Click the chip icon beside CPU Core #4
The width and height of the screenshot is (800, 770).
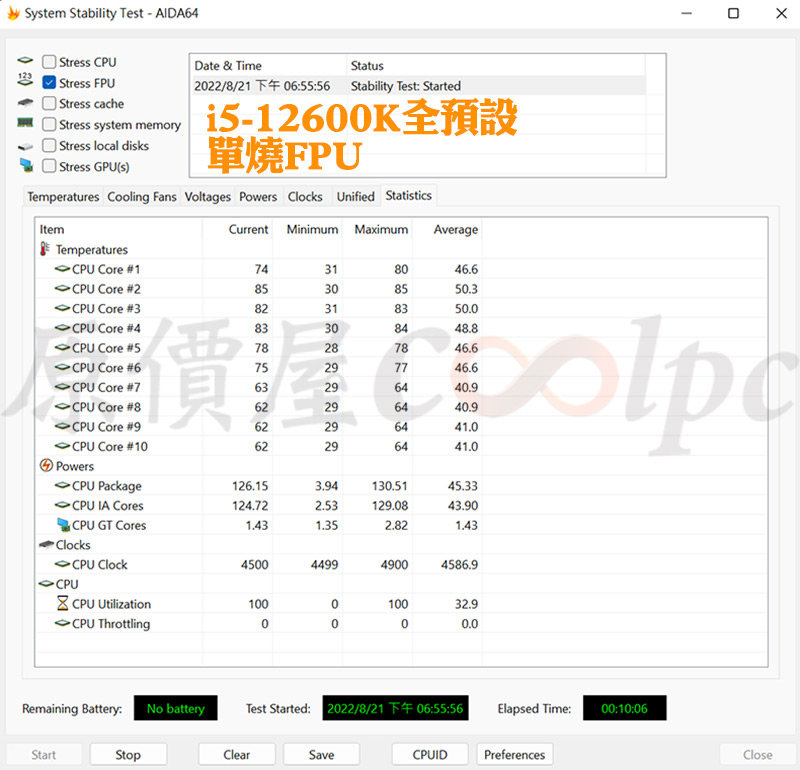(62, 328)
